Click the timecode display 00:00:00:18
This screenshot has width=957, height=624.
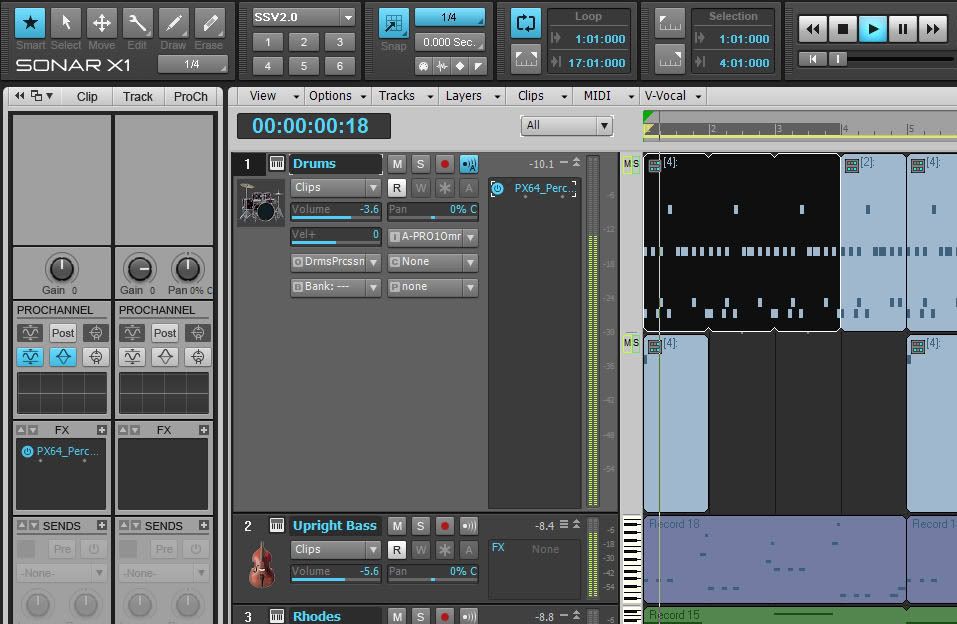pyautogui.click(x=312, y=126)
